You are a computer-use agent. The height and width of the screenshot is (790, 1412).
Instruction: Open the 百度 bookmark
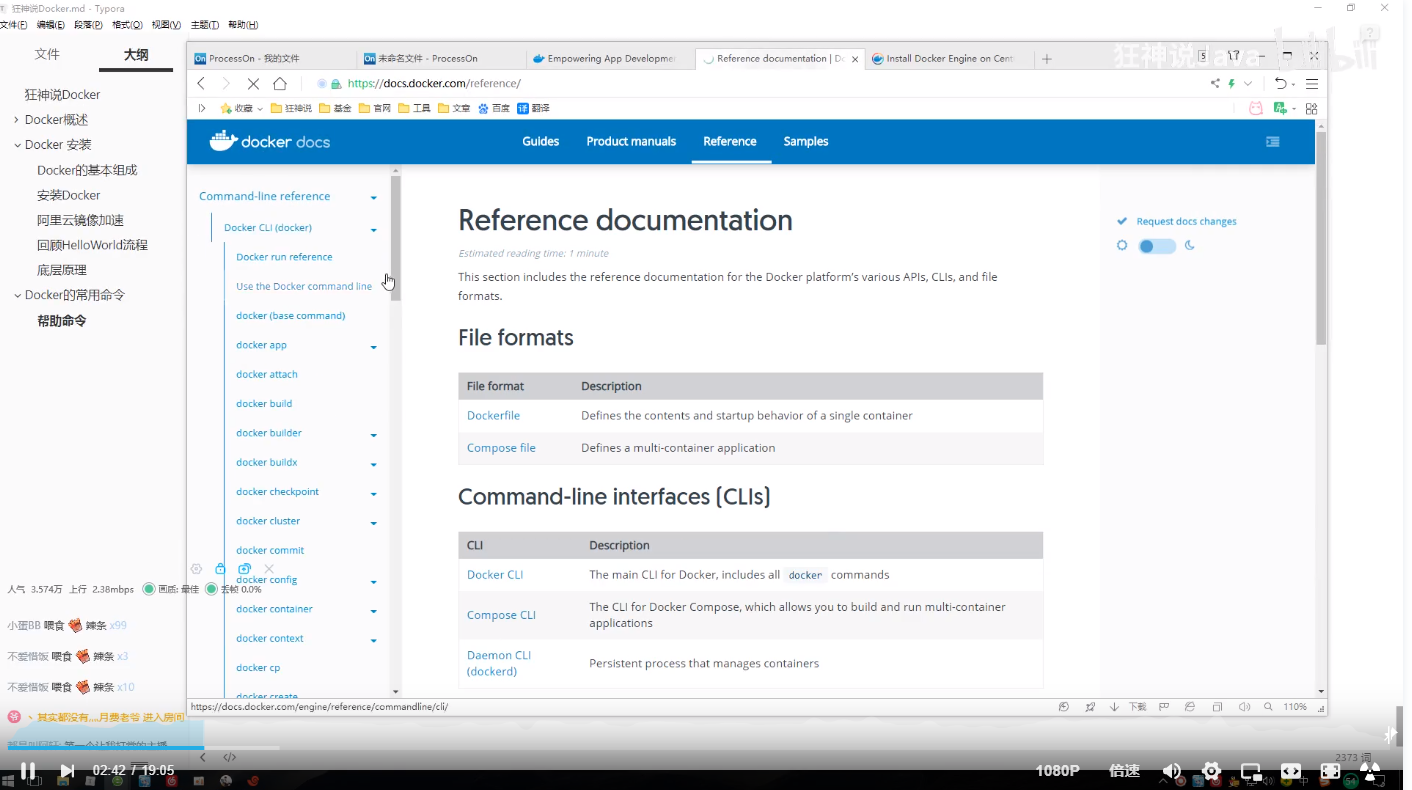pos(493,108)
